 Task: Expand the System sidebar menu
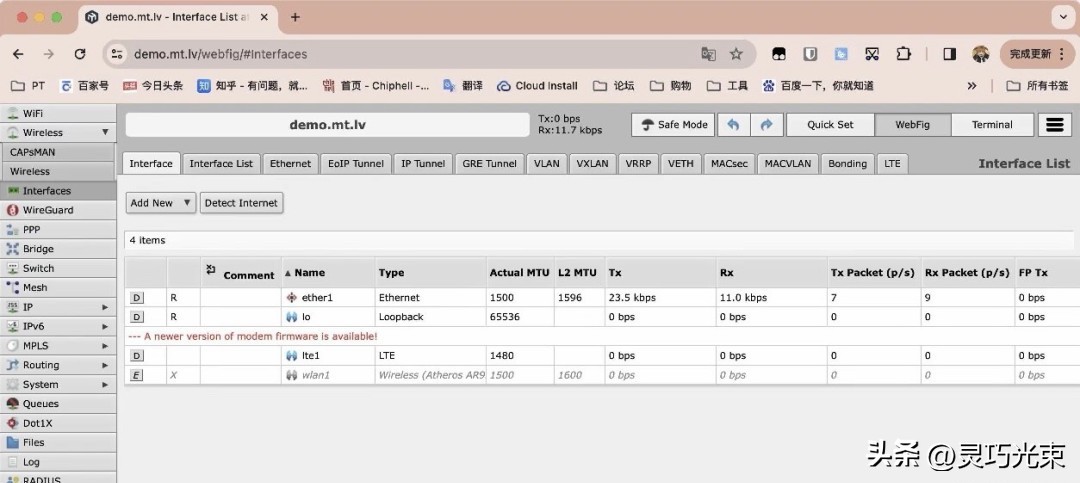click(58, 384)
